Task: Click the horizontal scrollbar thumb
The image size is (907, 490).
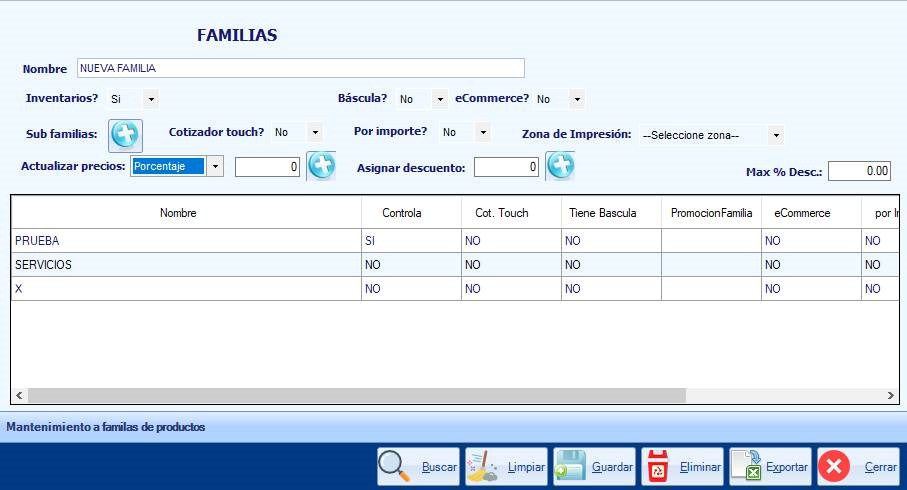Action: coord(357,396)
